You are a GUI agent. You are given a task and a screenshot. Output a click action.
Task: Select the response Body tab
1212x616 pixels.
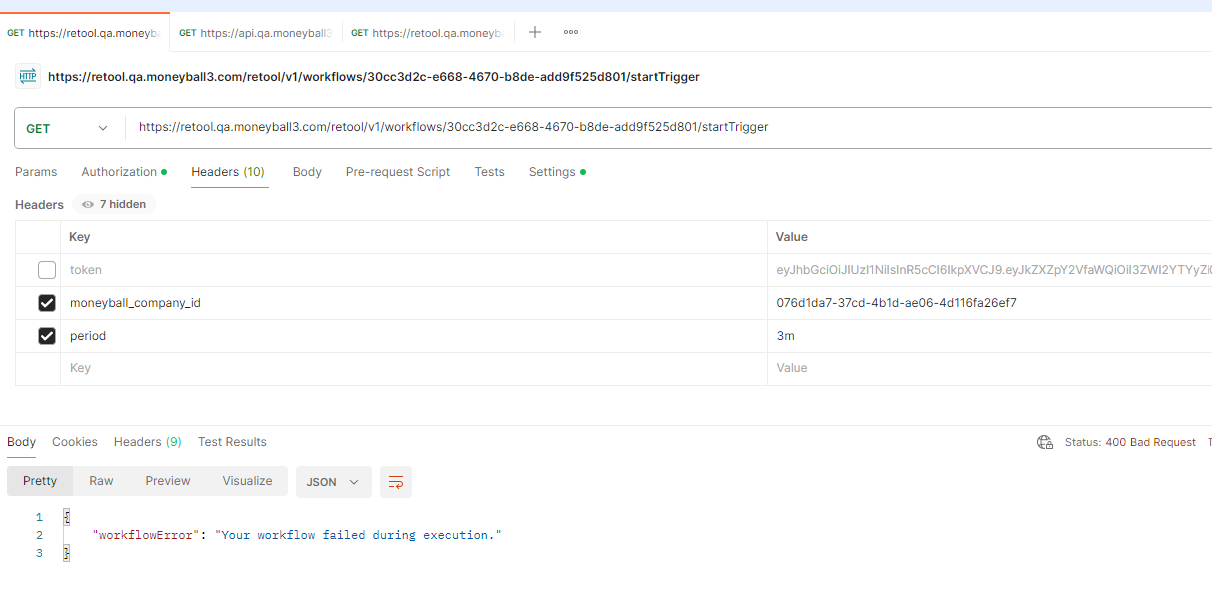pos(21,442)
